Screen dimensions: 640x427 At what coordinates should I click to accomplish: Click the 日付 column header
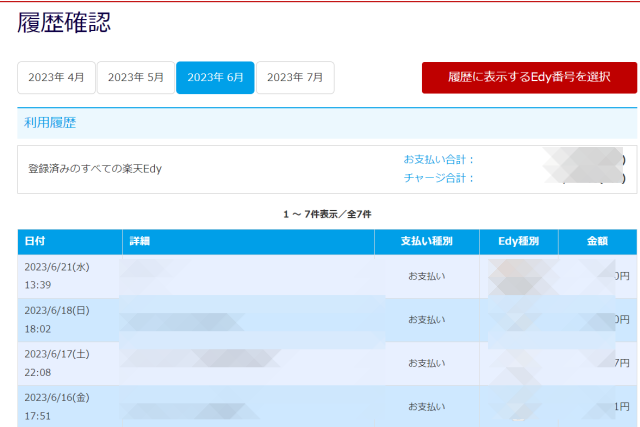coord(35,242)
